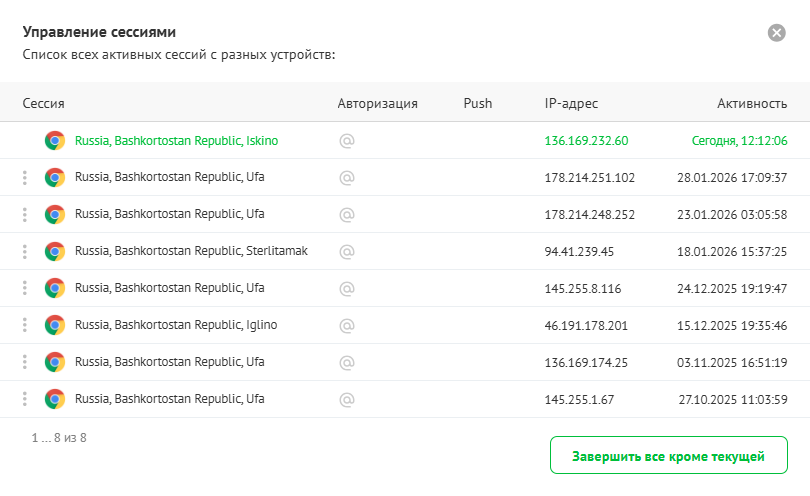This screenshot has height=496, width=810.
Task: Click the 'Сессия' column header
Action: click(43, 103)
